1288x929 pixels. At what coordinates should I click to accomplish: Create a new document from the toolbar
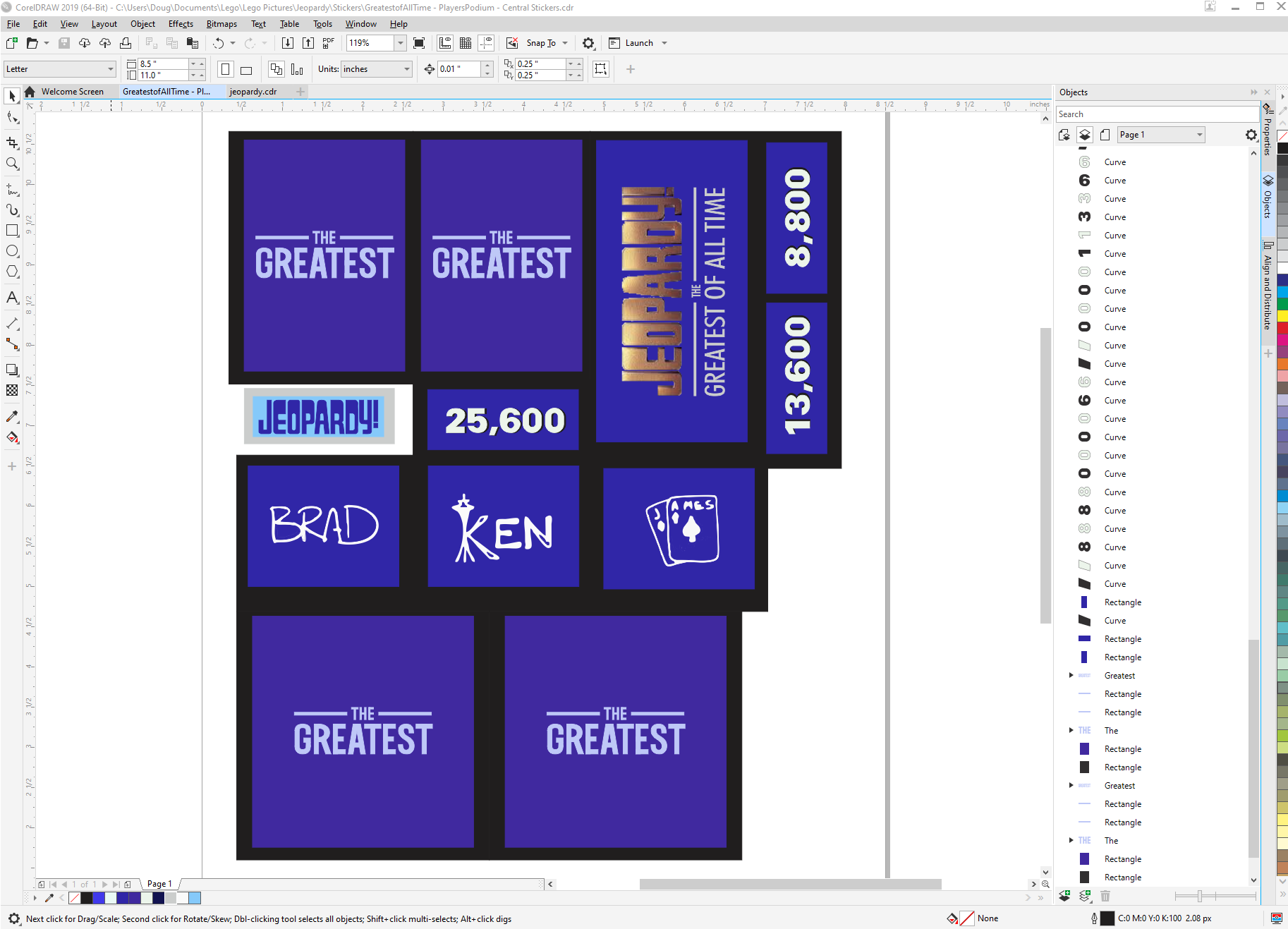tap(12, 43)
